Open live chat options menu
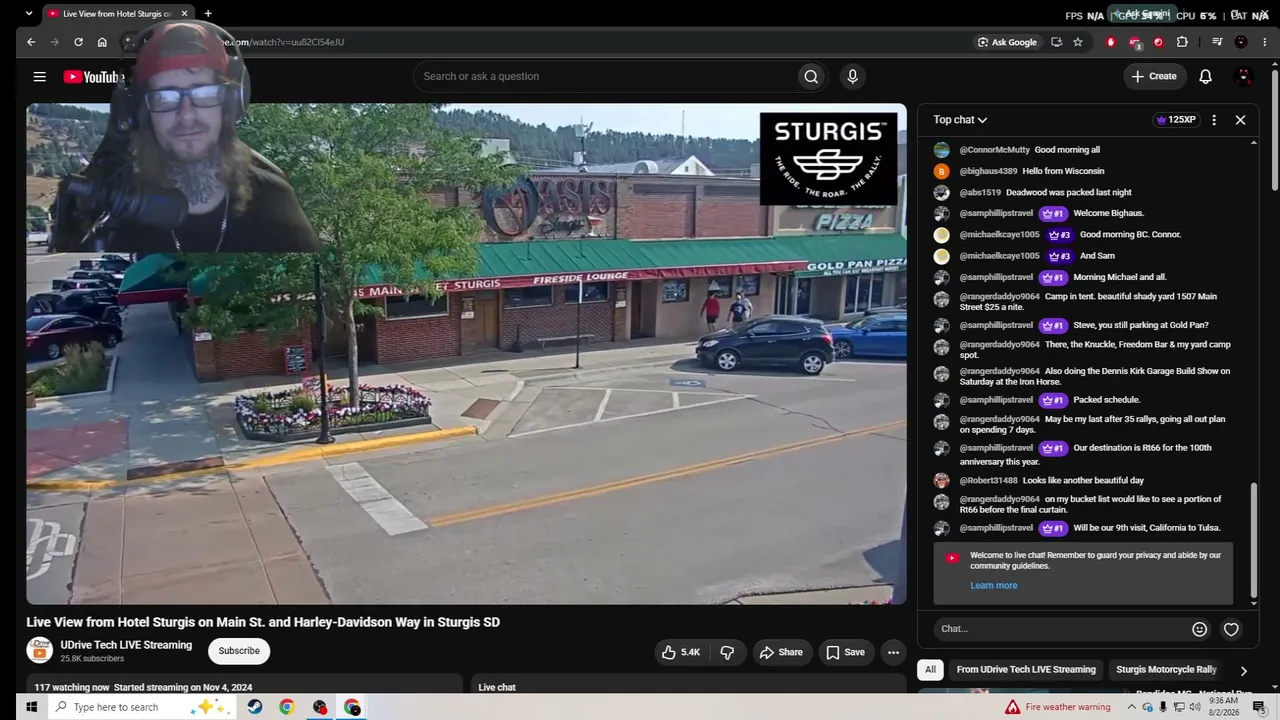 1214,120
